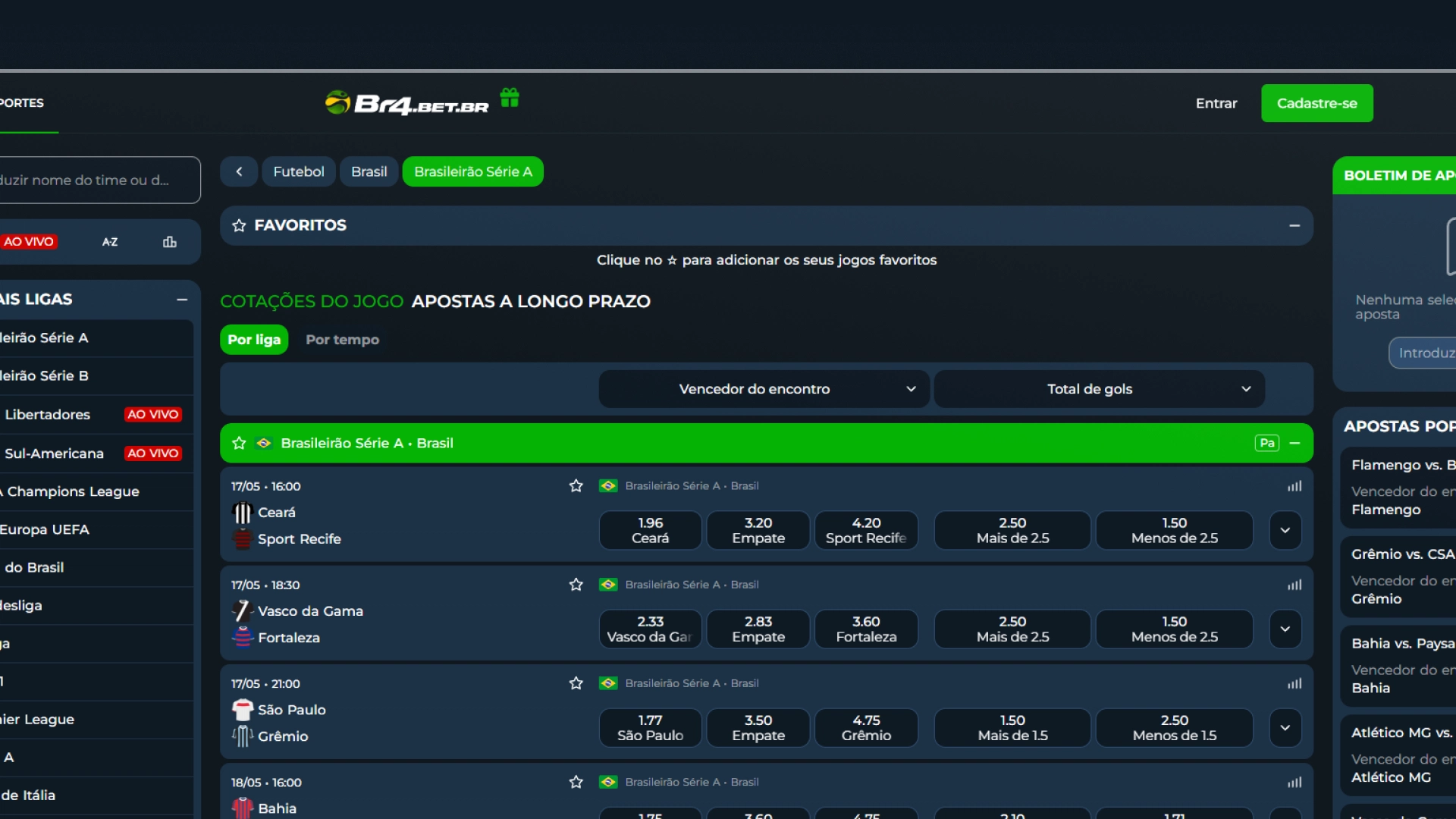Expand more markets for Vasco da Gama vs Fortaleza

tap(1285, 629)
